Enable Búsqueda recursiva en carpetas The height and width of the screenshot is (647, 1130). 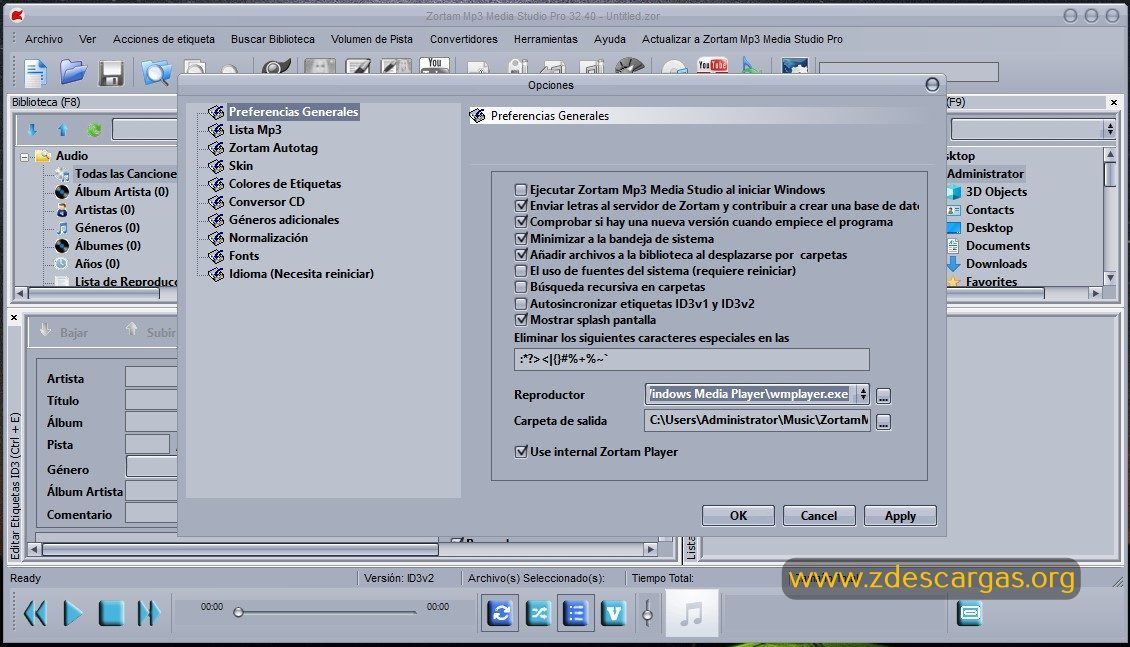click(x=520, y=287)
